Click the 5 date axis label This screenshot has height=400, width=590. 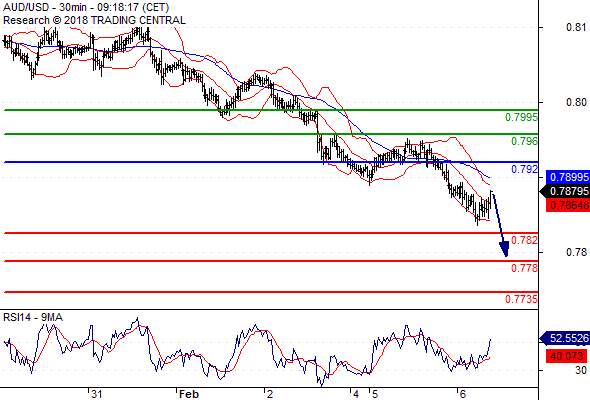click(374, 394)
